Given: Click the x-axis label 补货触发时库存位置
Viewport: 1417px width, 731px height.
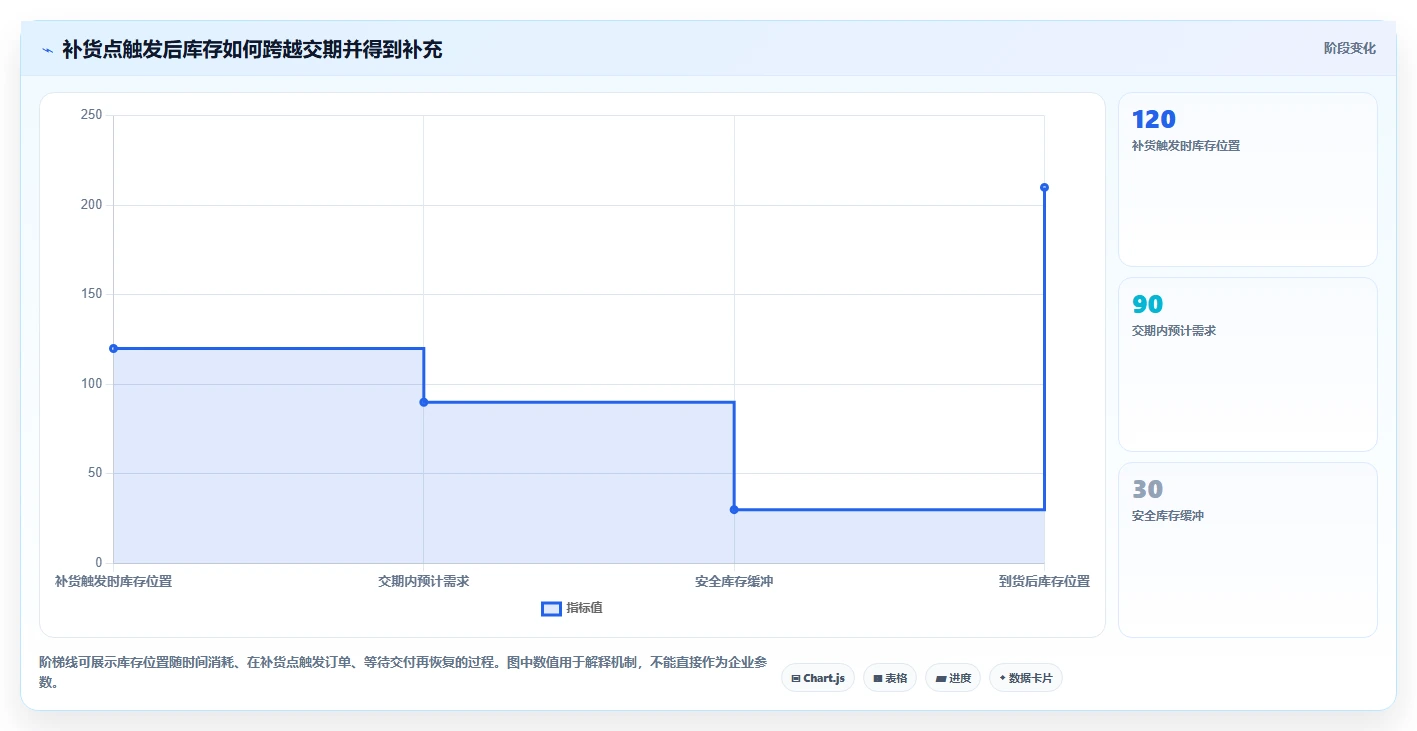Looking at the screenshot, I should pos(113,581).
